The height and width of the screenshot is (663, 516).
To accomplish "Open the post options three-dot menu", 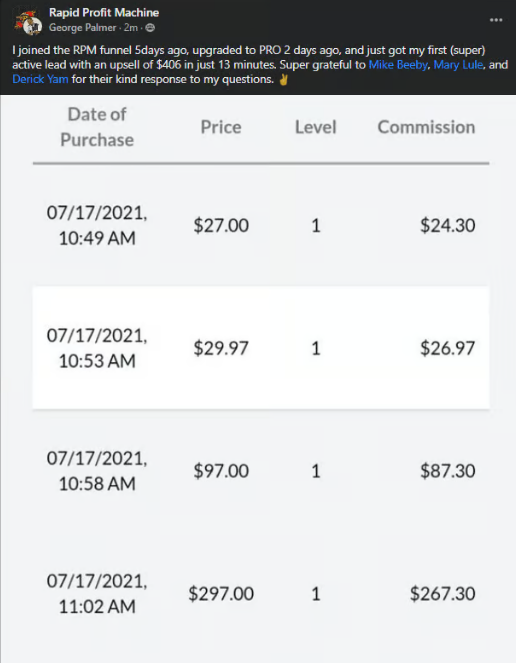I will [x=496, y=20].
